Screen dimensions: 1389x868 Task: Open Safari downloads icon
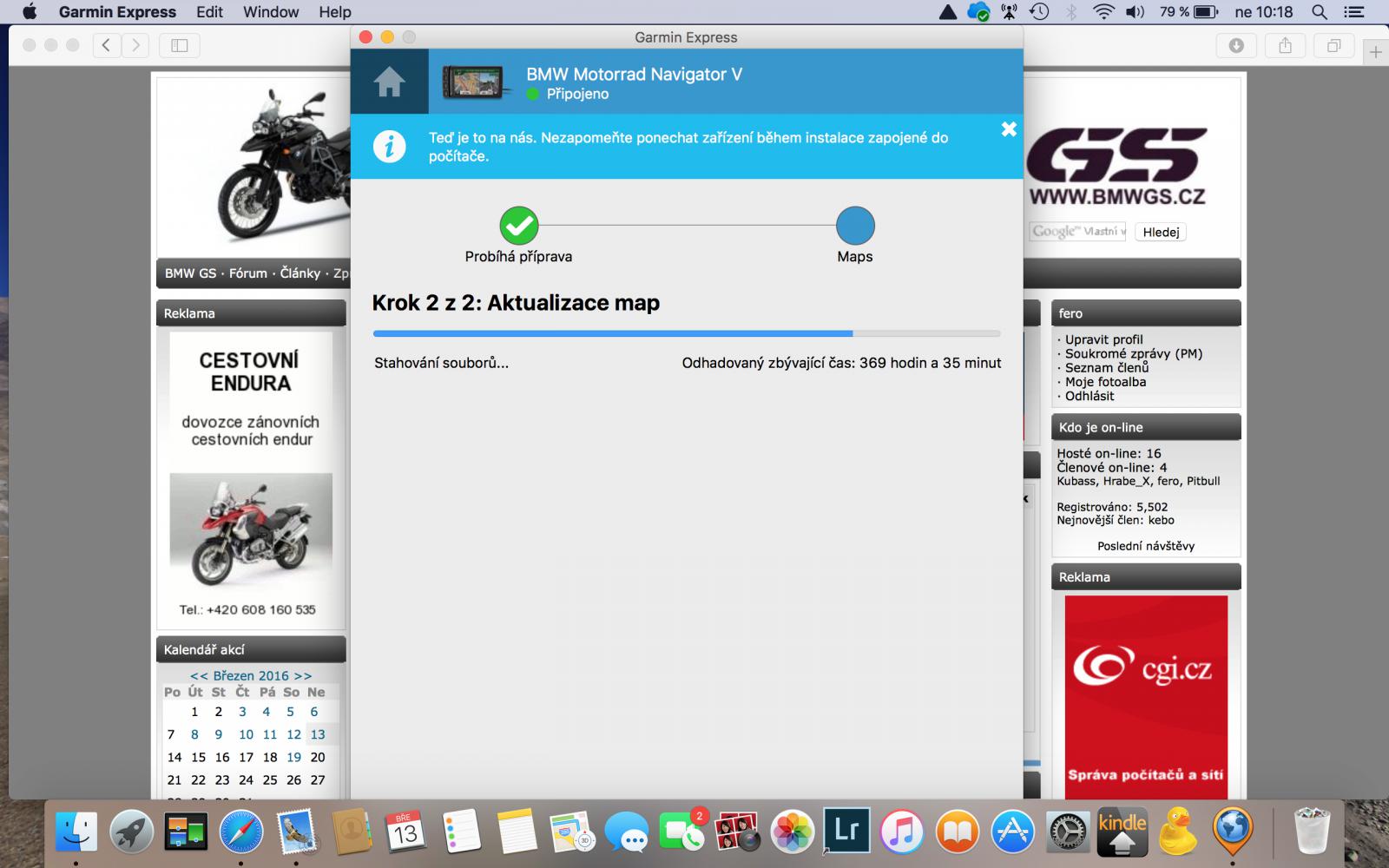coord(1236,45)
